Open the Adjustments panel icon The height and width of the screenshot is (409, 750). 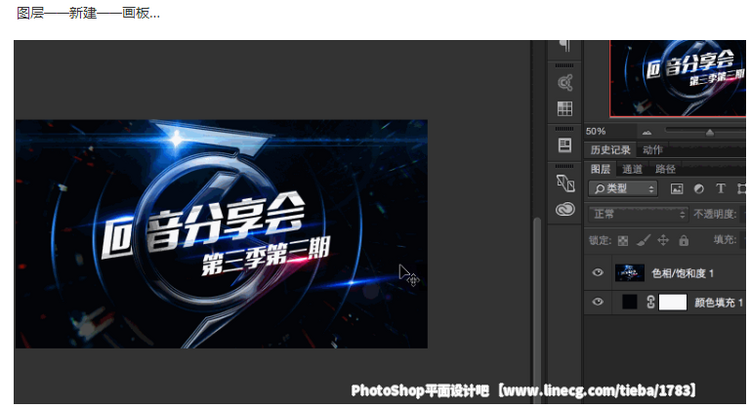tap(565, 83)
